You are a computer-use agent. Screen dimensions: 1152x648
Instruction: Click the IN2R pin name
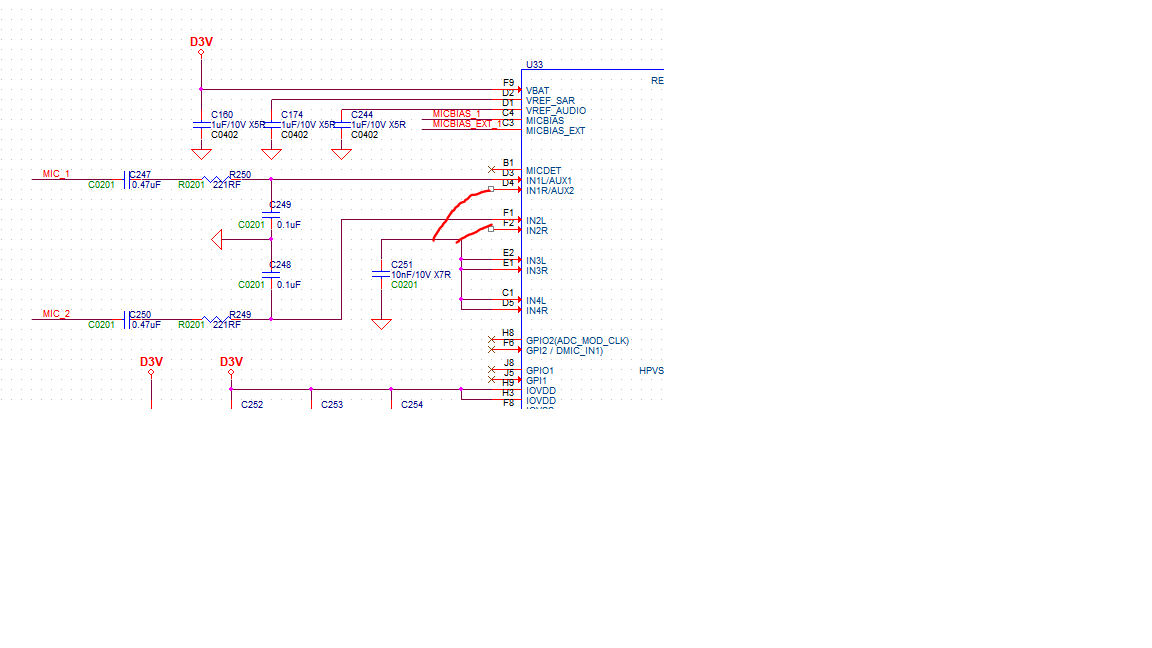(x=536, y=231)
